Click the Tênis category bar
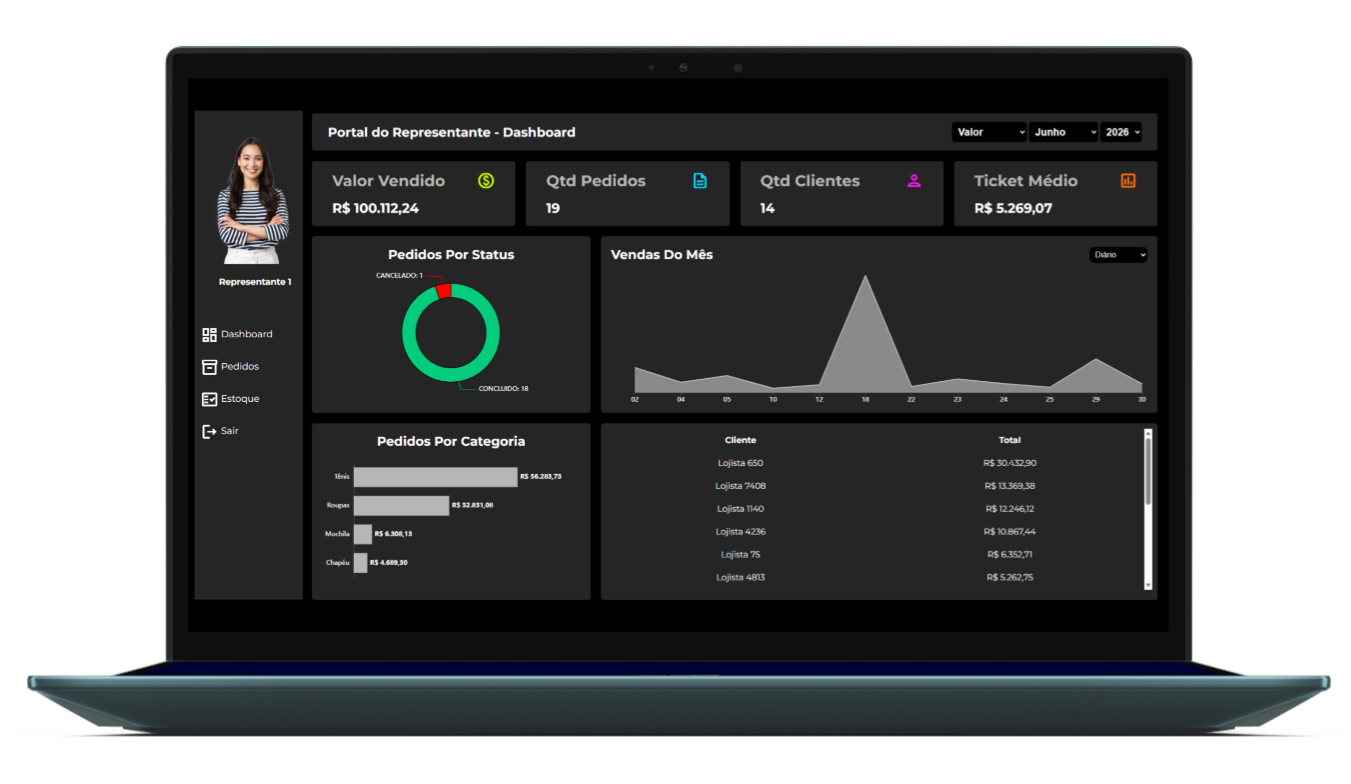 pos(435,477)
